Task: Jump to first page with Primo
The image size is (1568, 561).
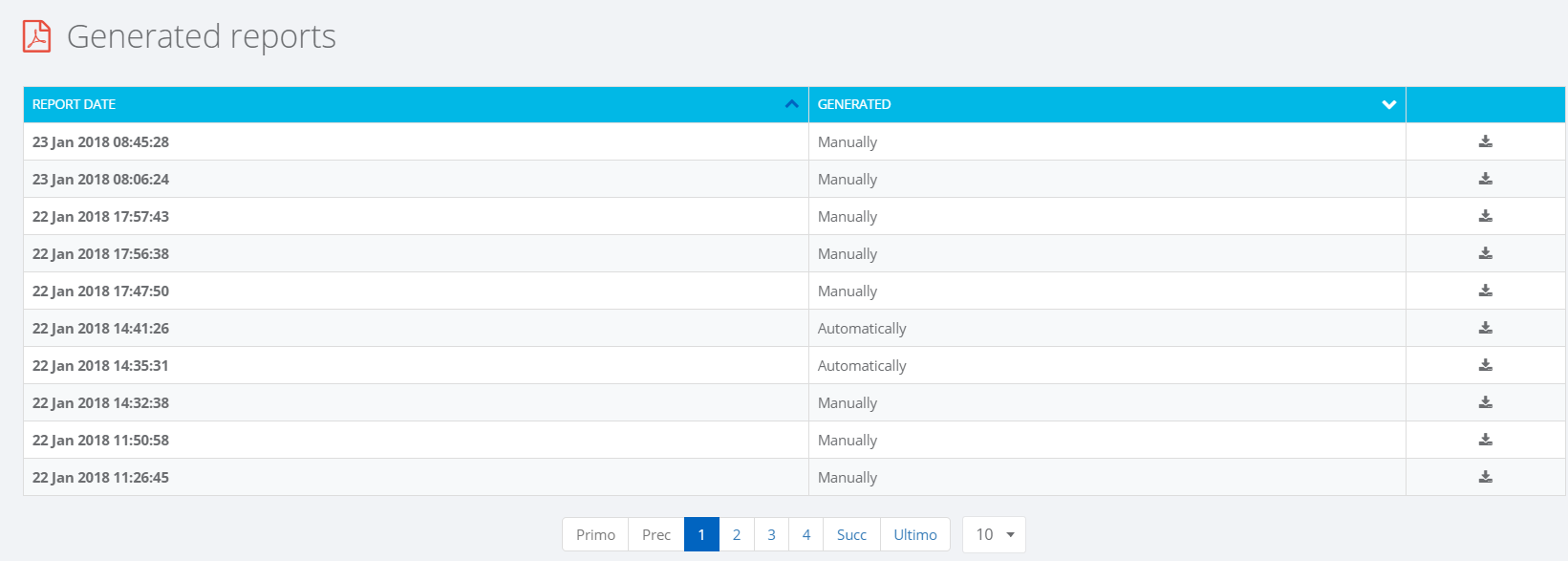Action: pos(595,534)
